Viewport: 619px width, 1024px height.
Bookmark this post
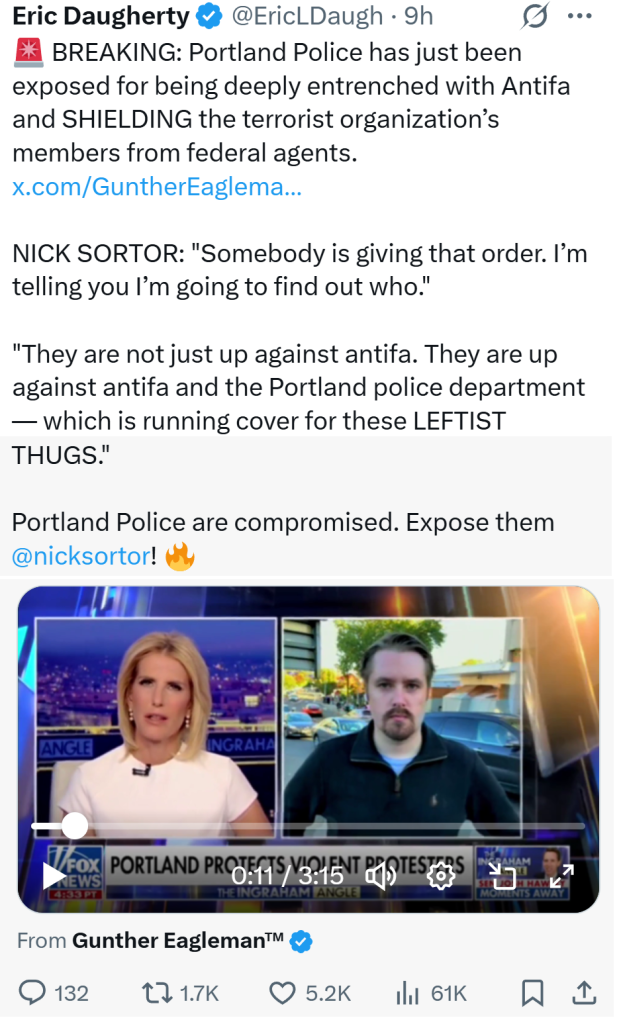click(532, 993)
